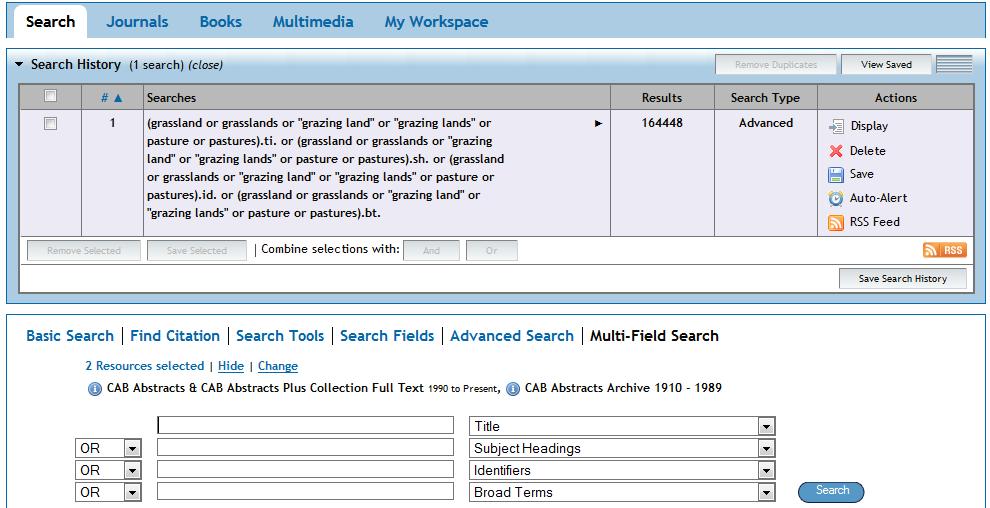Click the Display icon in Actions
The image size is (990, 508).
click(836, 126)
